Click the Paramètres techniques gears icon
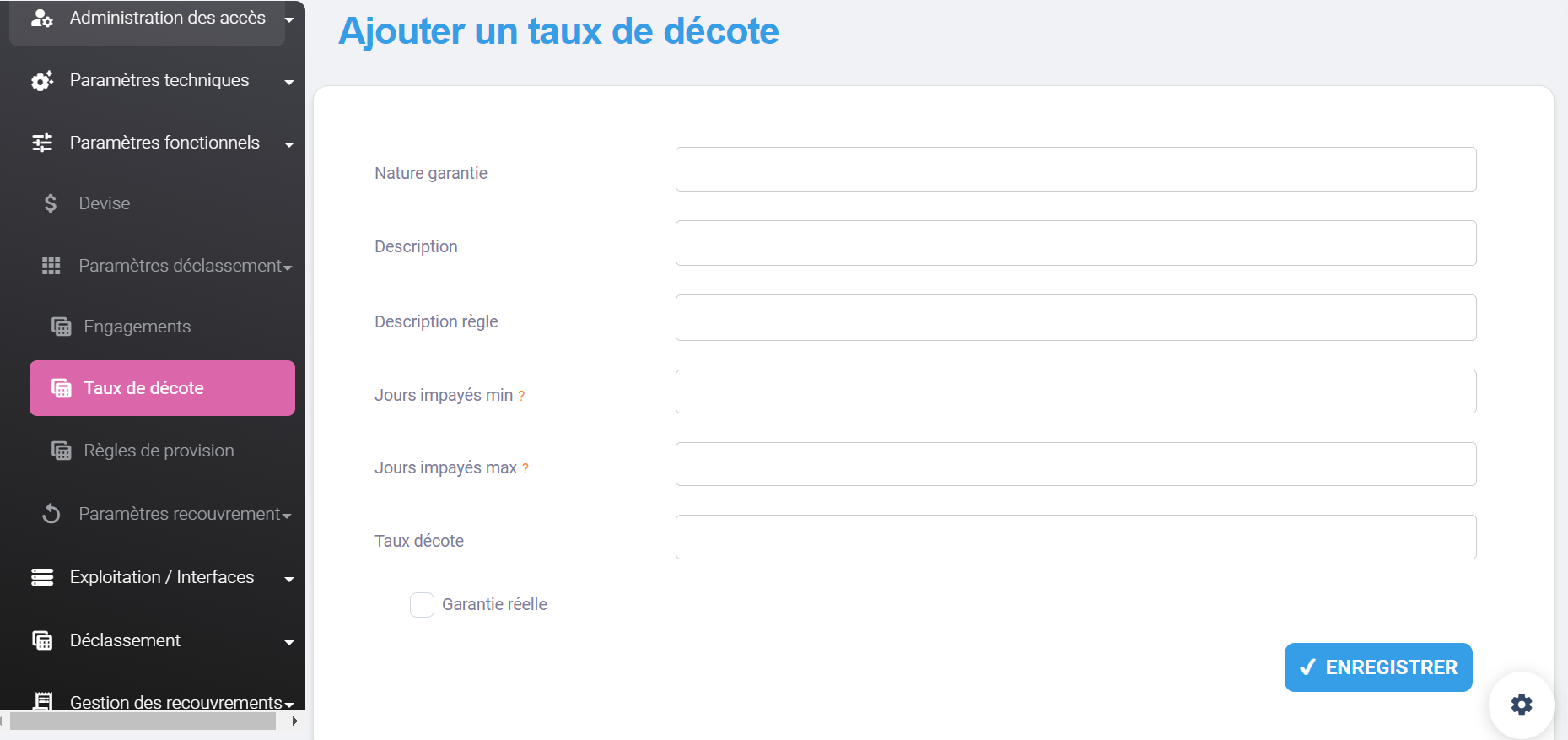 pyautogui.click(x=42, y=80)
